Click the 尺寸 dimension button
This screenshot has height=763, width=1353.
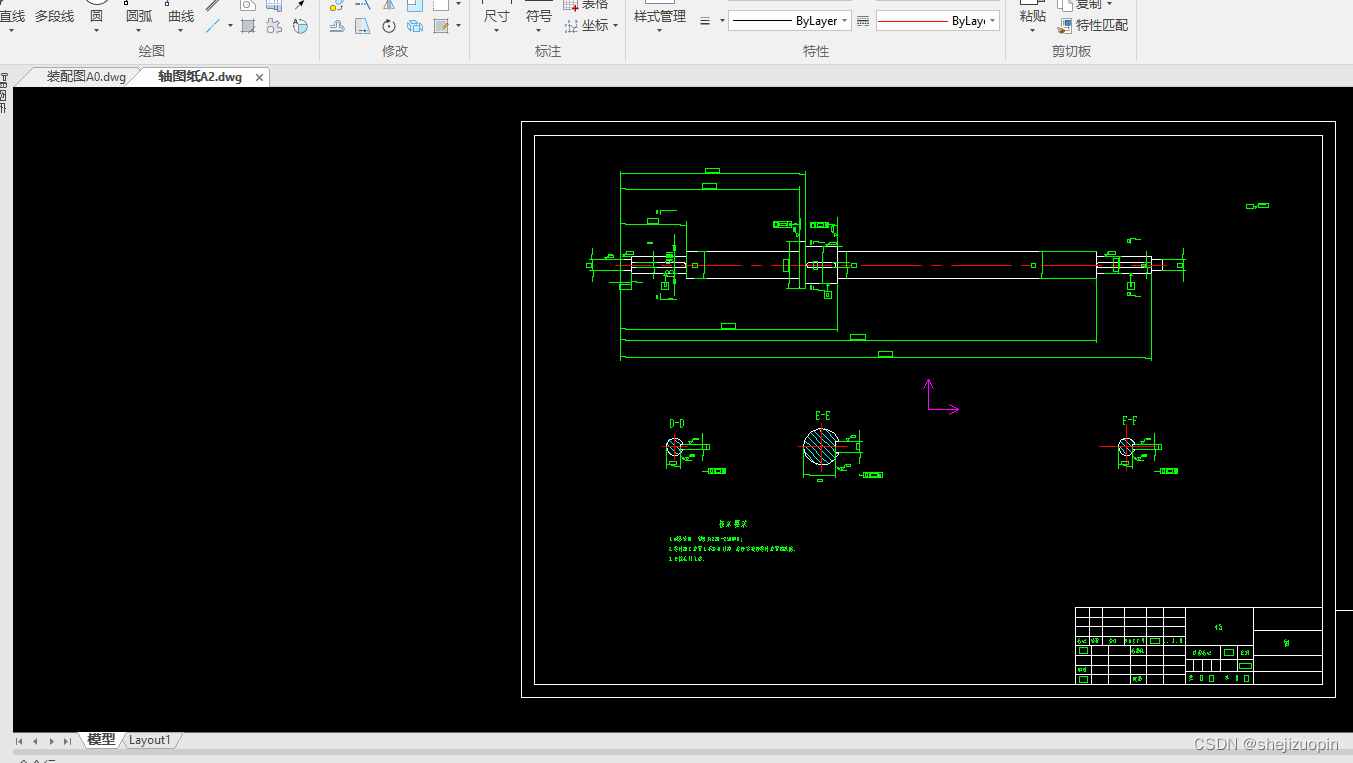coord(497,16)
